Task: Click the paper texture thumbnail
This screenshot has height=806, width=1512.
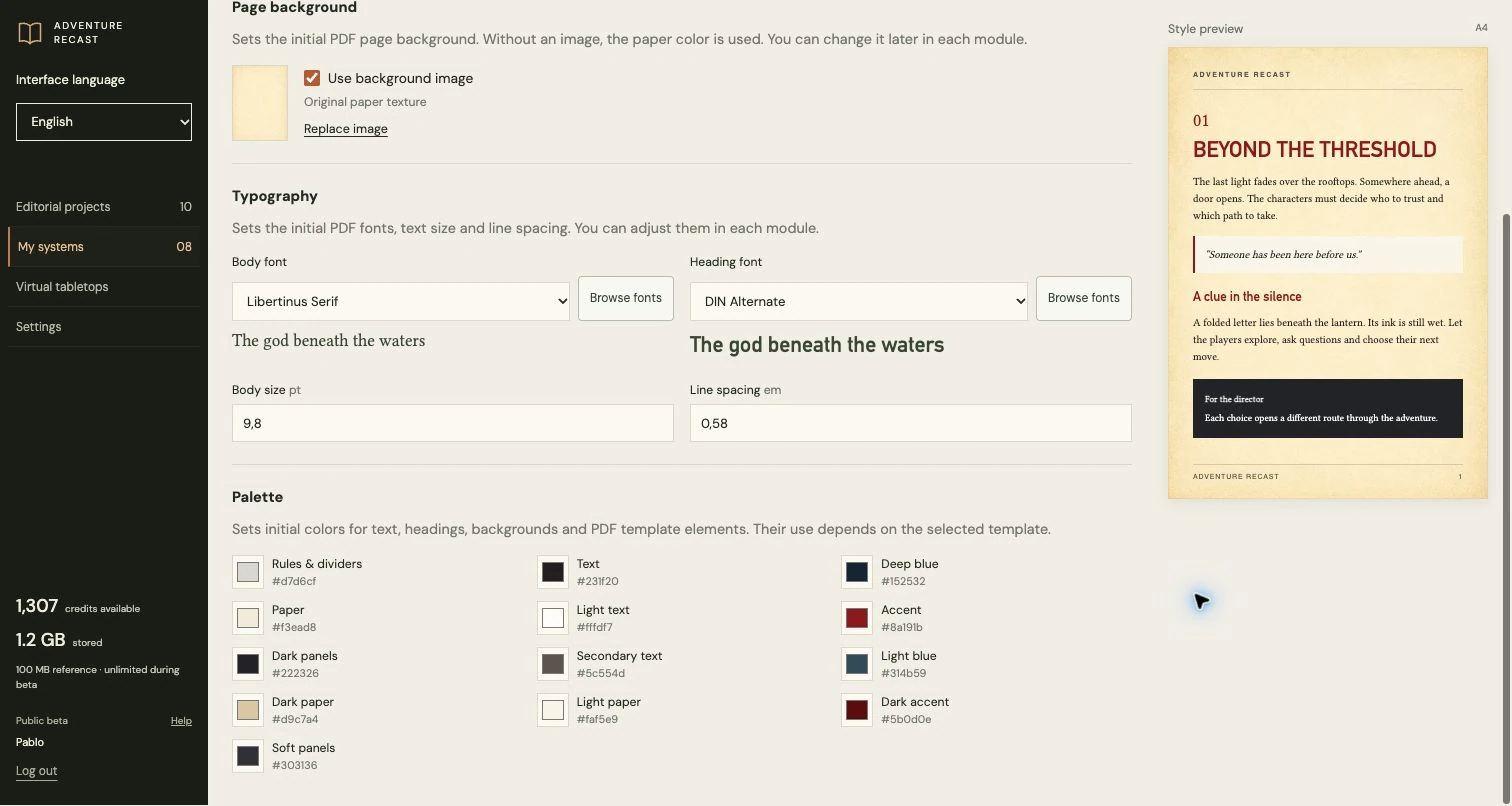Action: point(260,103)
